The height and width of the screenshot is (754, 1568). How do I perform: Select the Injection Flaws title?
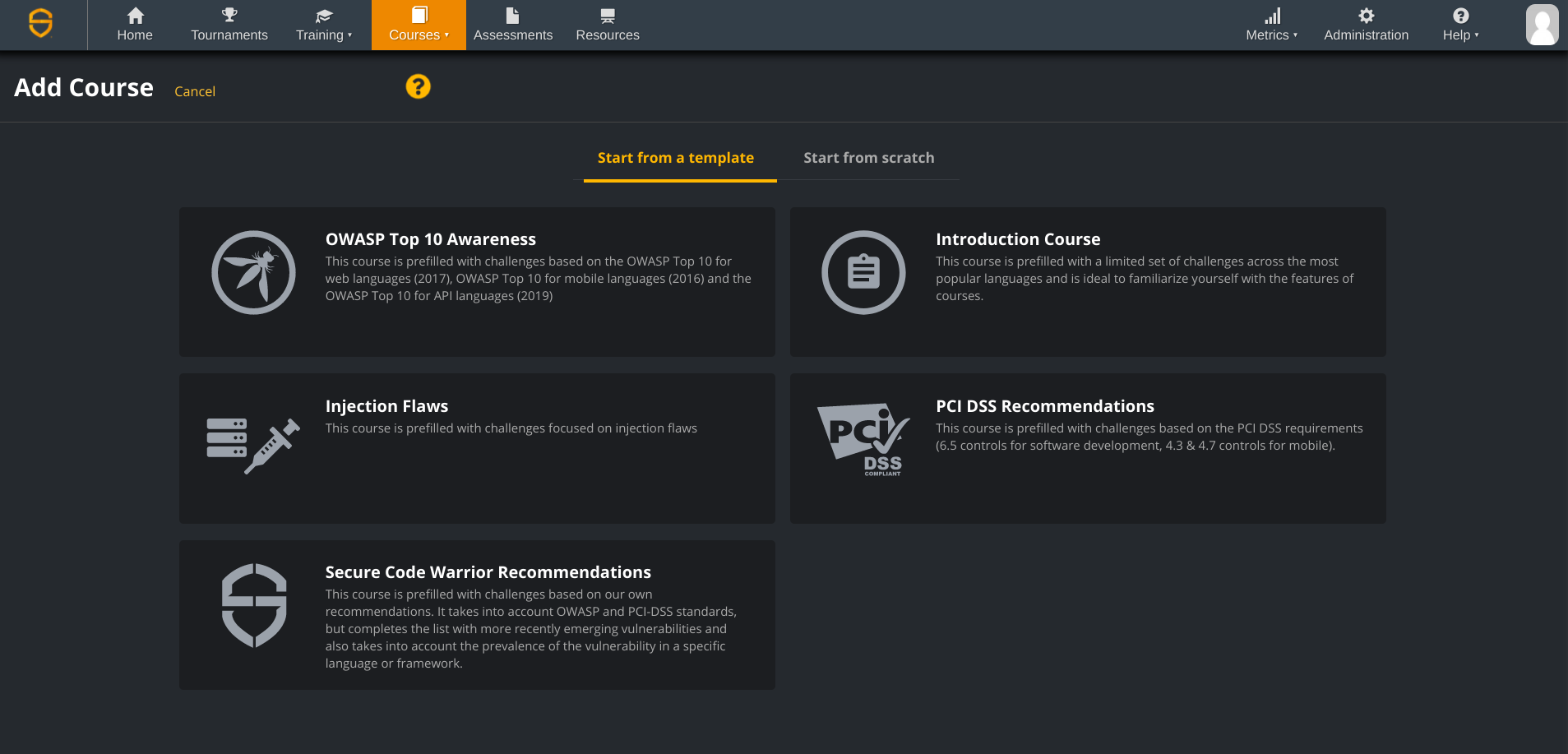(x=386, y=406)
